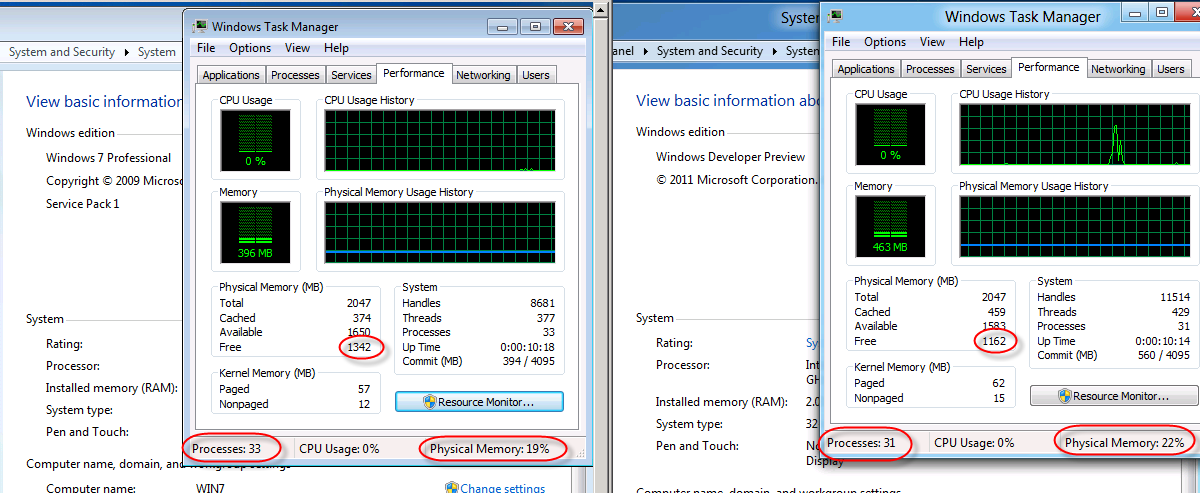Click Physical Memory Usage History graph, left window
1200x493 pixels.
click(x=441, y=232)
